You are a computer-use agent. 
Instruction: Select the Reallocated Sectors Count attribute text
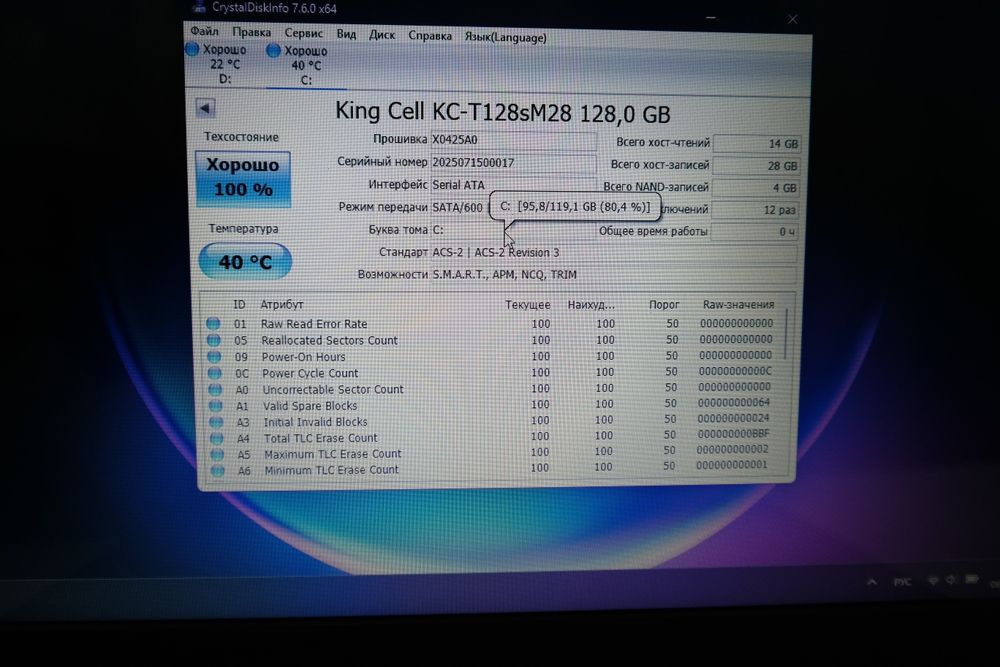pos(329,341)
